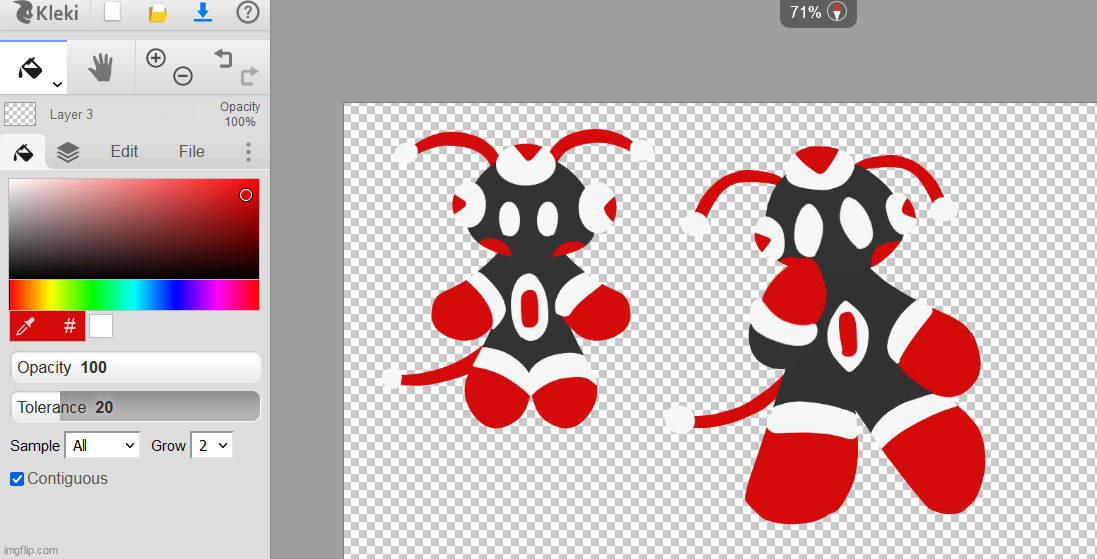Click the rainbow hue slider
Image resolution: width=1097 pixels, height=559 pixels.
(x=134, y=295)
